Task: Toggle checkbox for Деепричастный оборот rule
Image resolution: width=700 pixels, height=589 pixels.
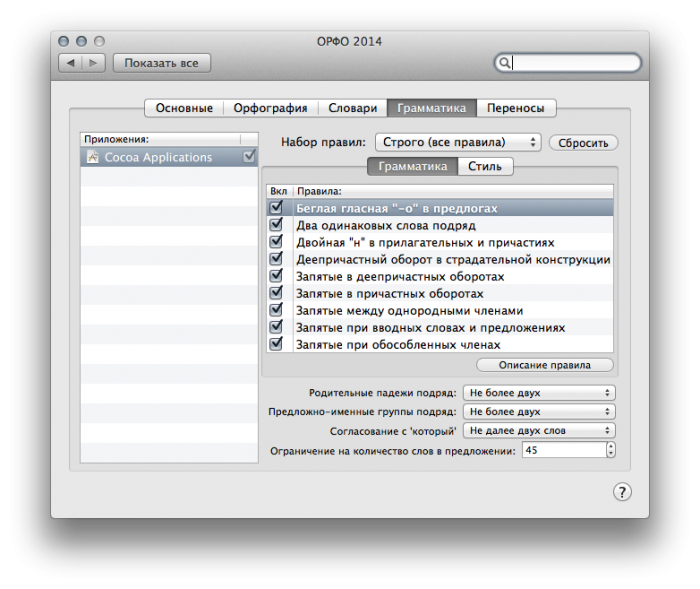Action: pyautogui.click(x=276, y=258)
